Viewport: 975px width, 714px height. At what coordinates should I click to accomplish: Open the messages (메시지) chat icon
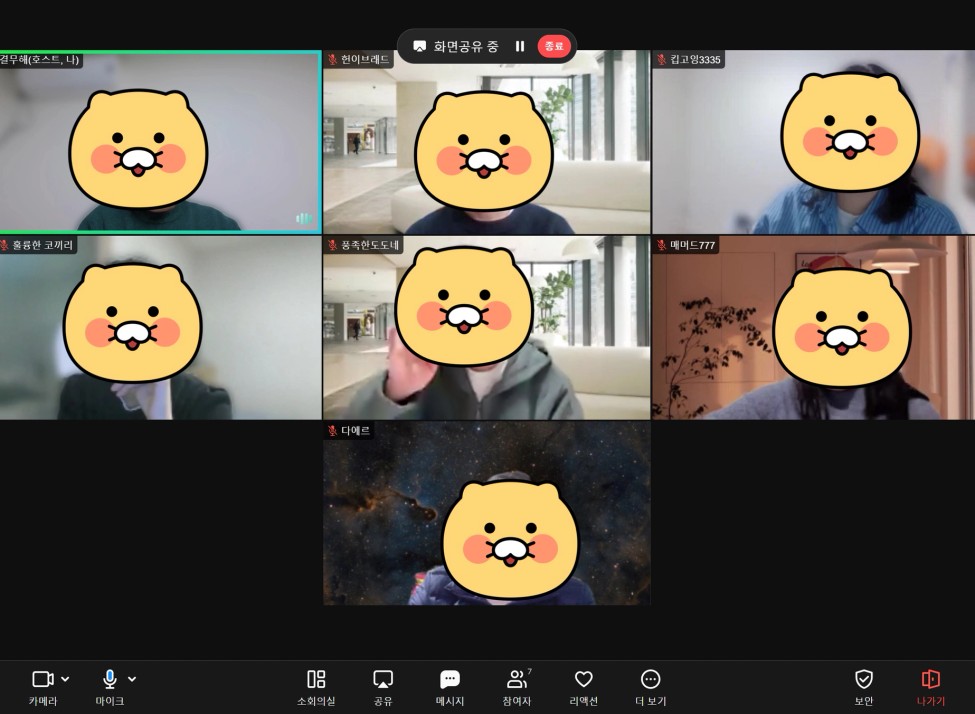pyautogui.click(x=450, y=679)
